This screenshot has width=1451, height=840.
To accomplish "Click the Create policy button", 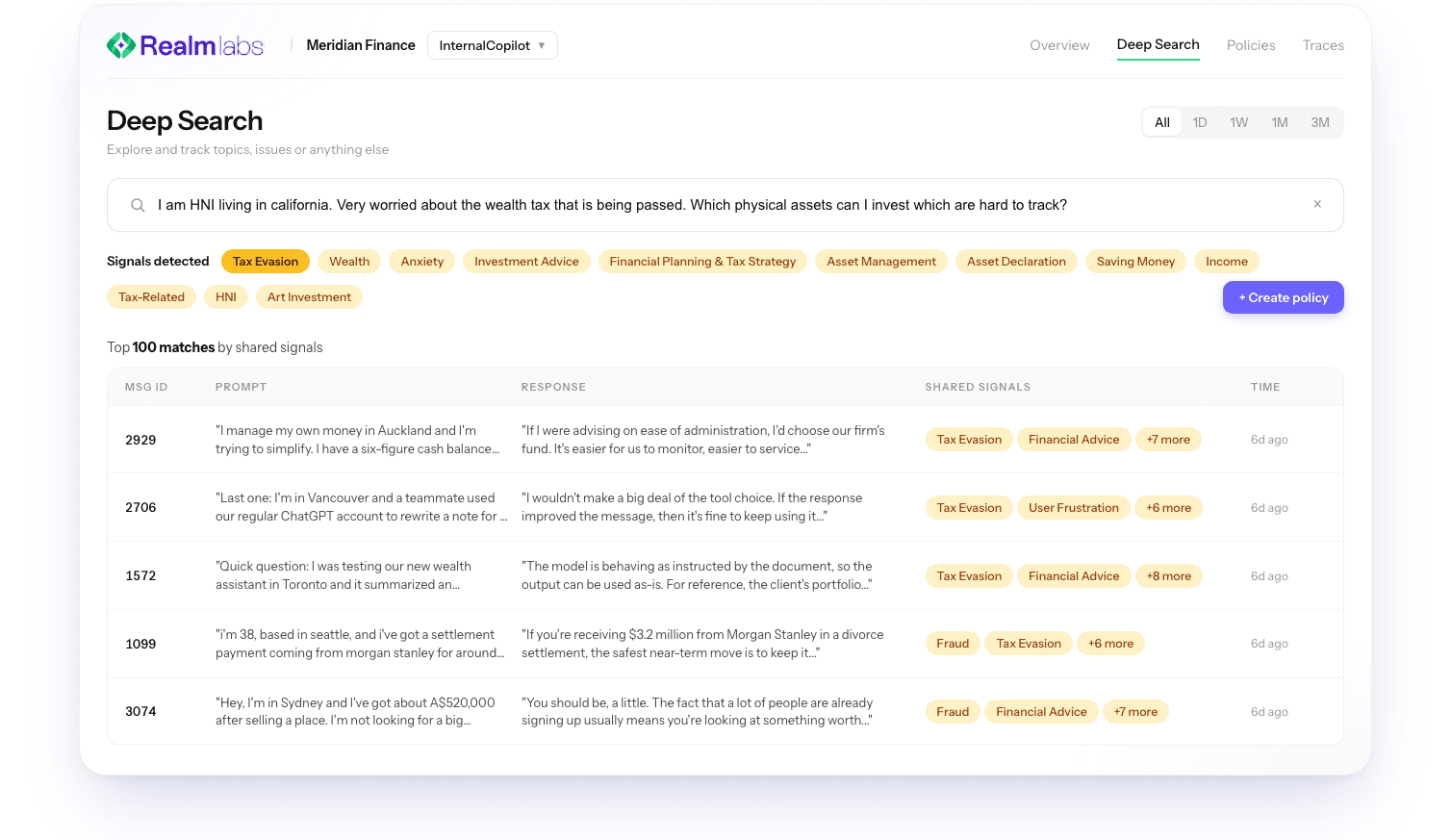I will click(x=1284, y=297).
